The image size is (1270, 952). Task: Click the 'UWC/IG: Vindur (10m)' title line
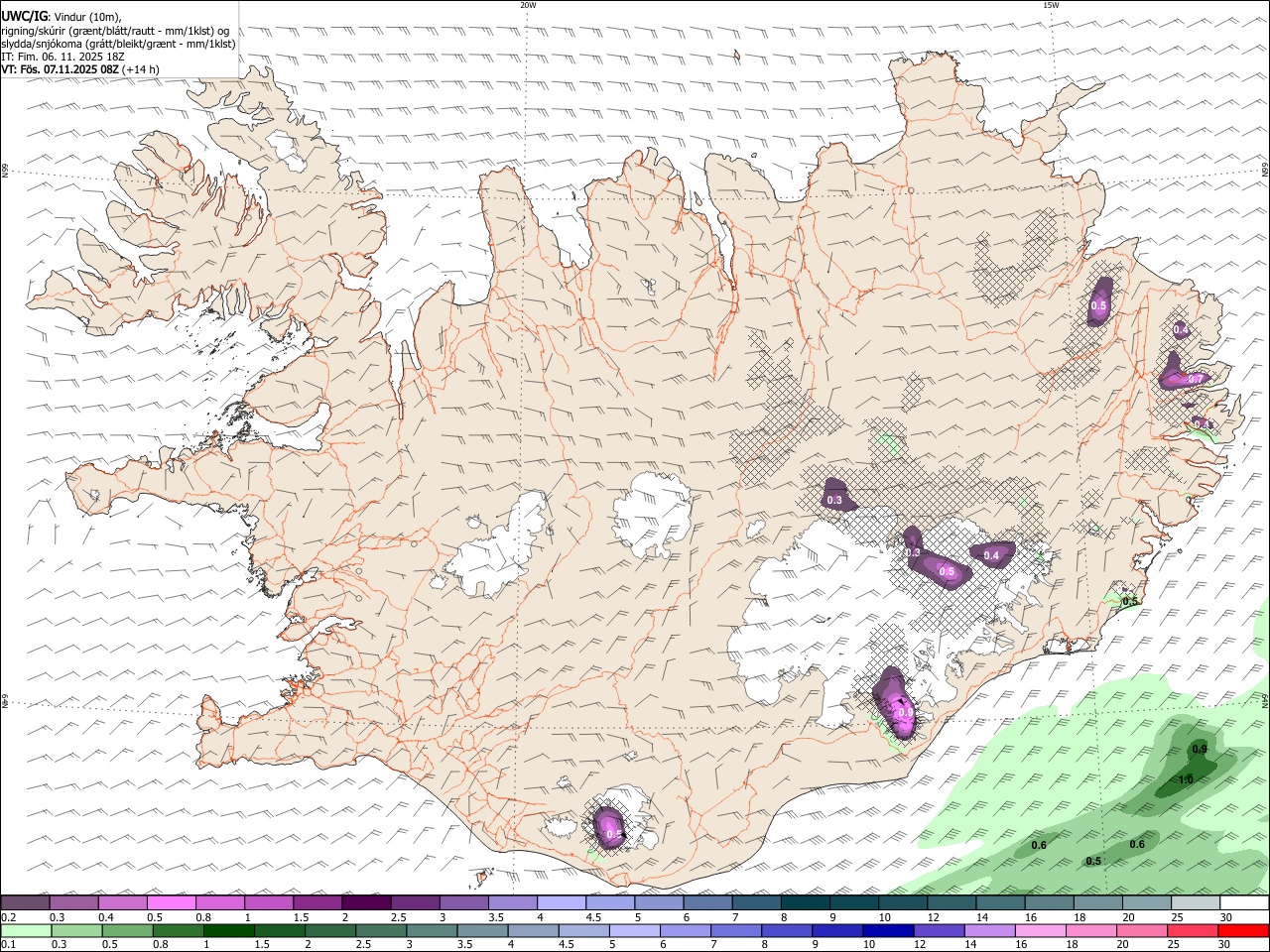tap(62, 16)
